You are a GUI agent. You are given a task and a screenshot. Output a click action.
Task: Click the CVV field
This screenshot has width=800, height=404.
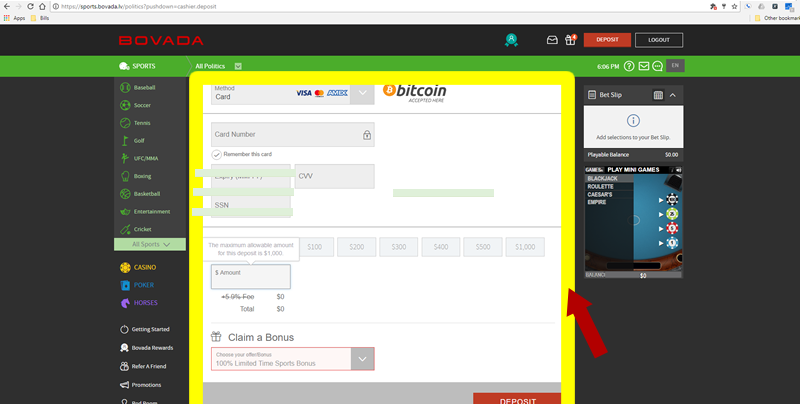coord(335,176)
